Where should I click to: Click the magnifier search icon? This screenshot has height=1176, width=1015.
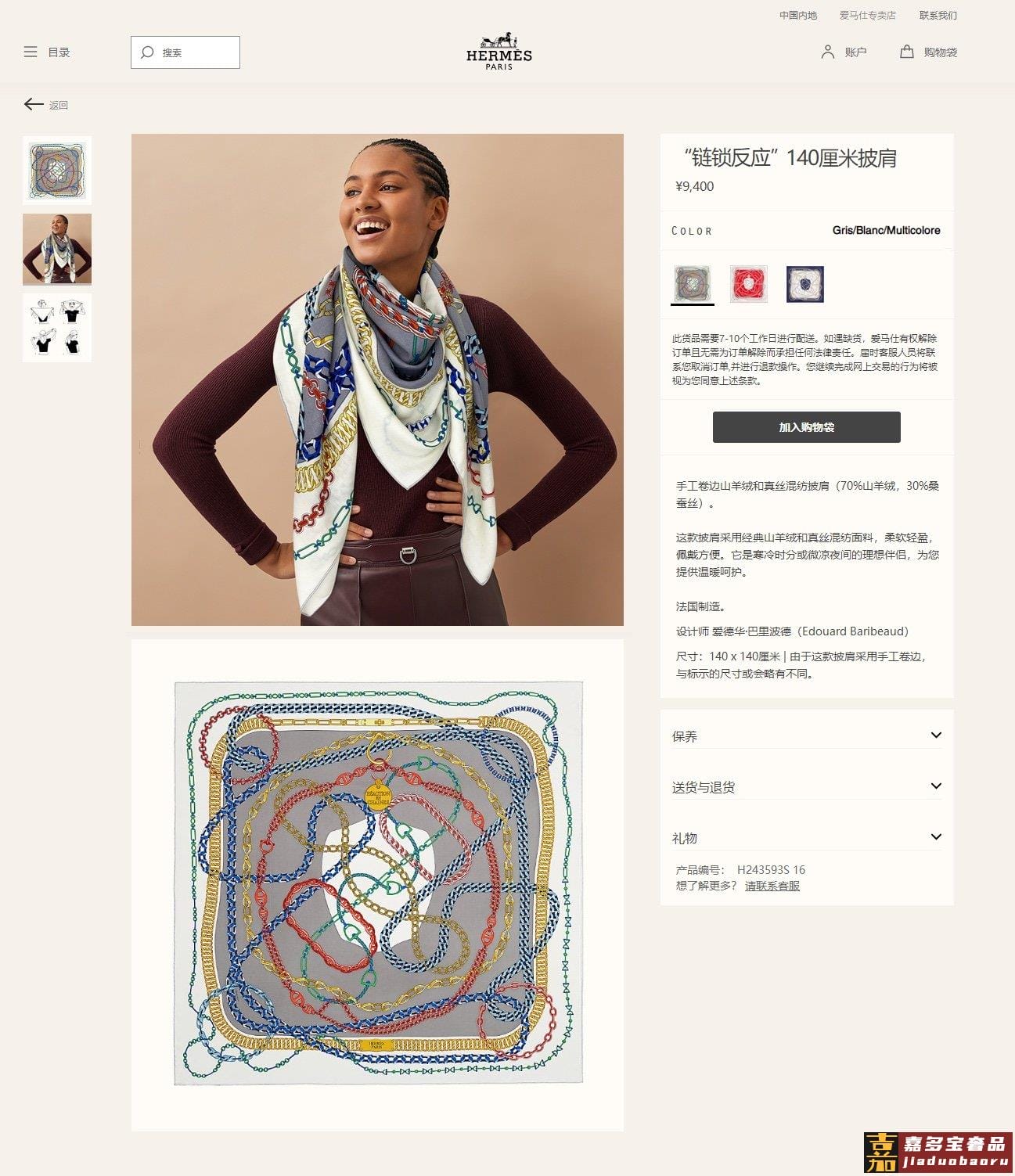146,52
